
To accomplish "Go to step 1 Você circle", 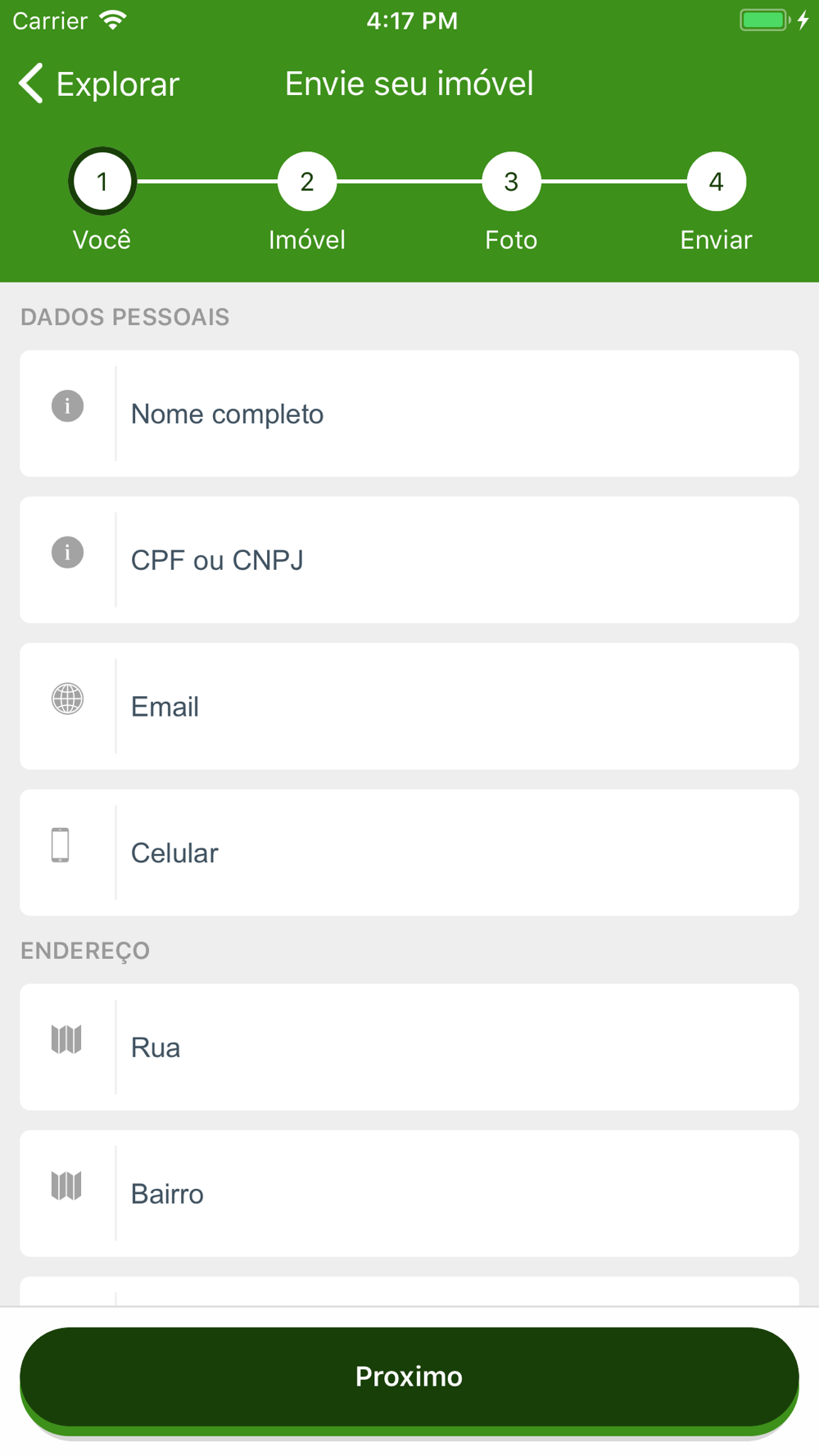I will tap(102, 182).
